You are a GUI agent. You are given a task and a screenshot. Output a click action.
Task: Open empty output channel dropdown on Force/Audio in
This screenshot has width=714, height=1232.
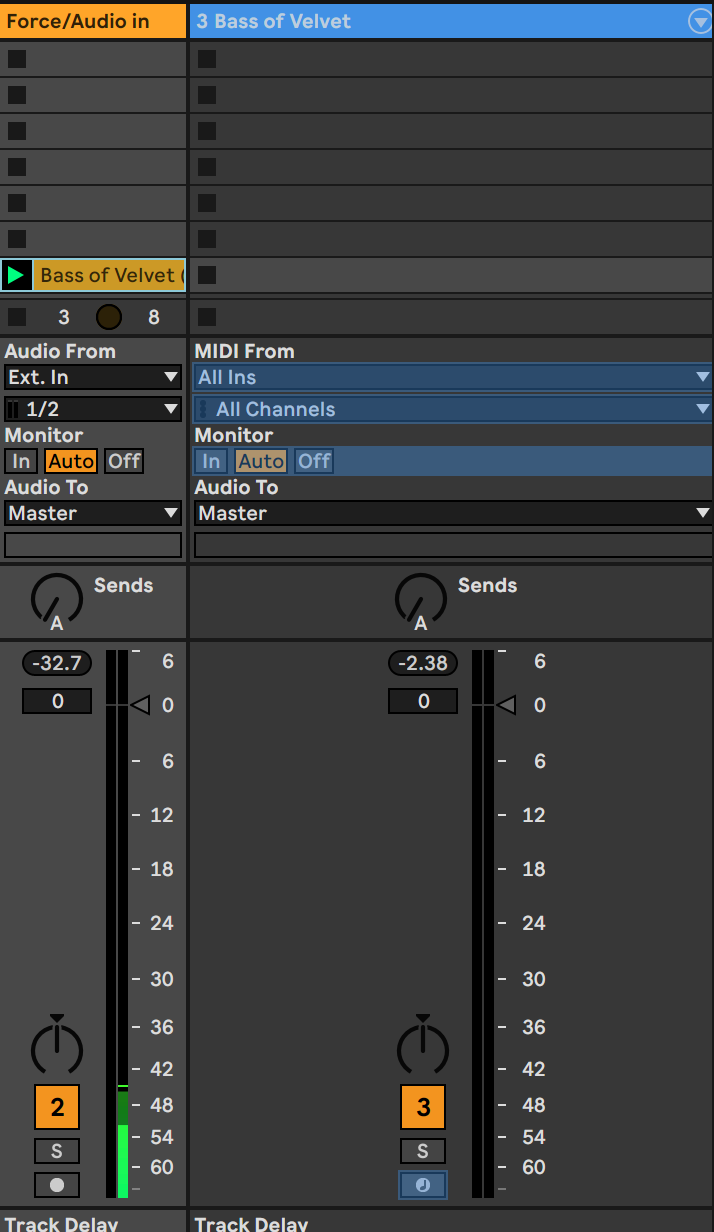[x=93, y=545]
